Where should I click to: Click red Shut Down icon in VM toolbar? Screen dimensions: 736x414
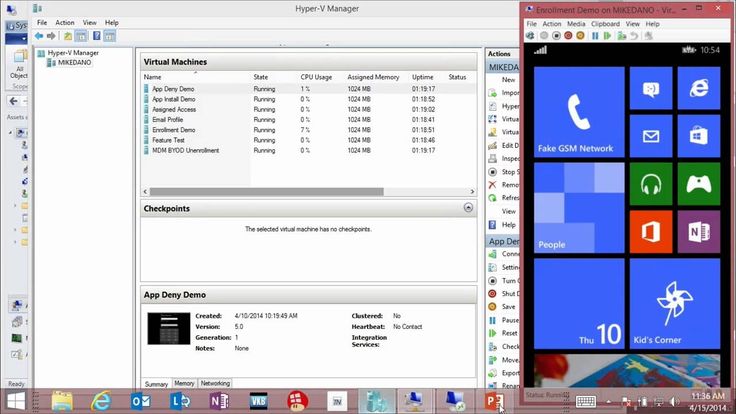pos(568,36)
